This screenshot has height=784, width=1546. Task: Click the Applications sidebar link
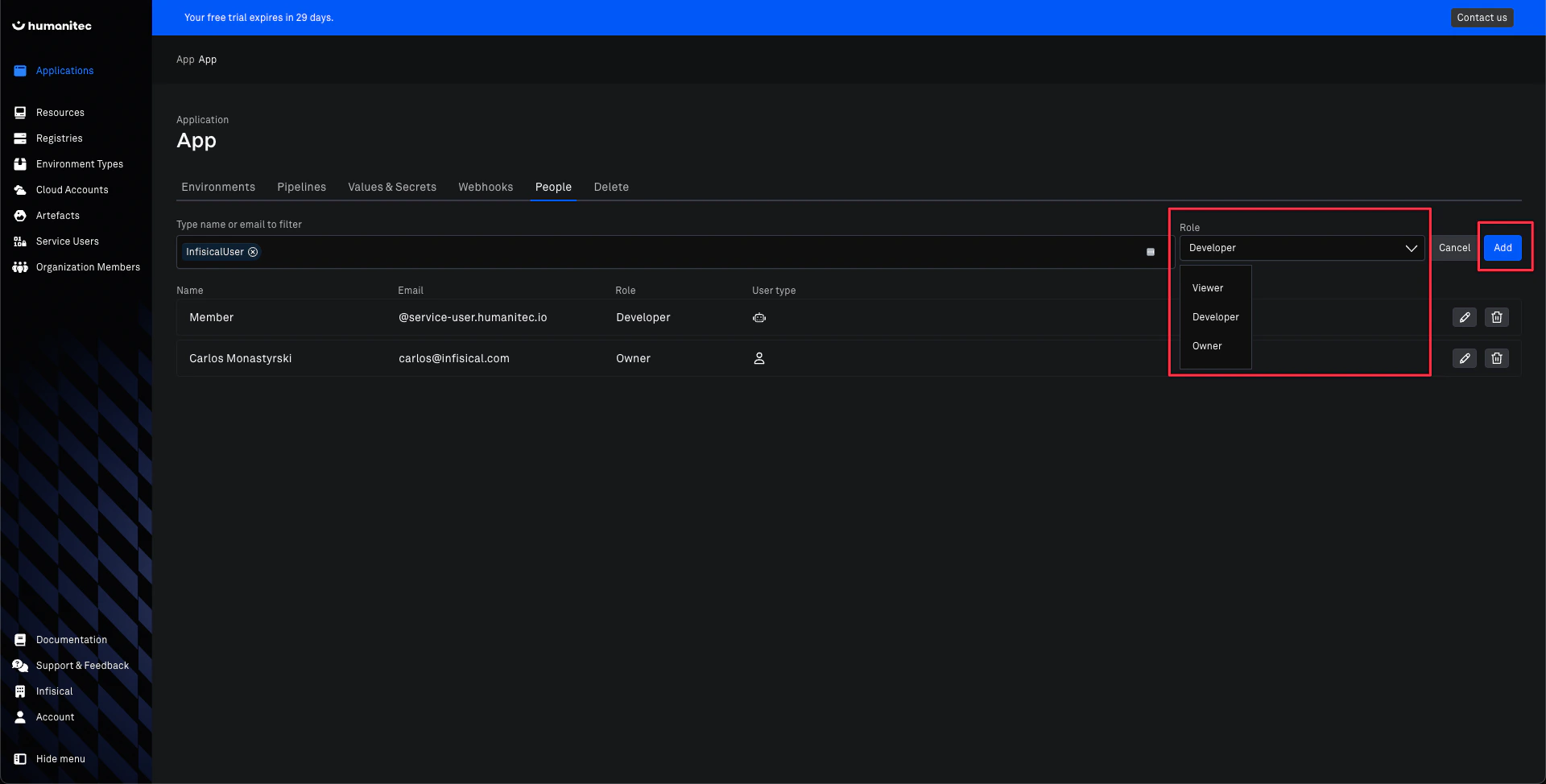point(65,71)
